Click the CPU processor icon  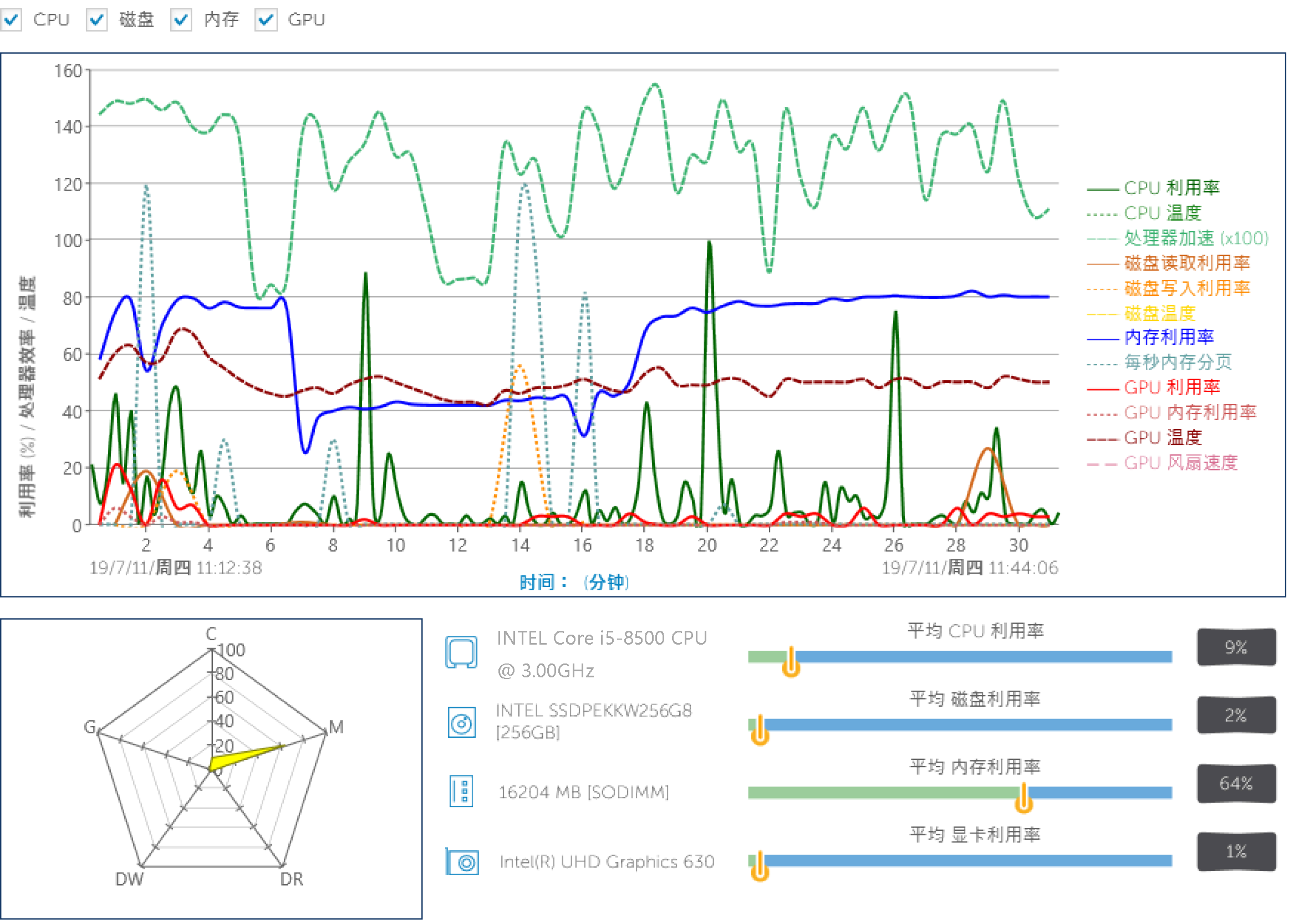[x=461, y=652]
